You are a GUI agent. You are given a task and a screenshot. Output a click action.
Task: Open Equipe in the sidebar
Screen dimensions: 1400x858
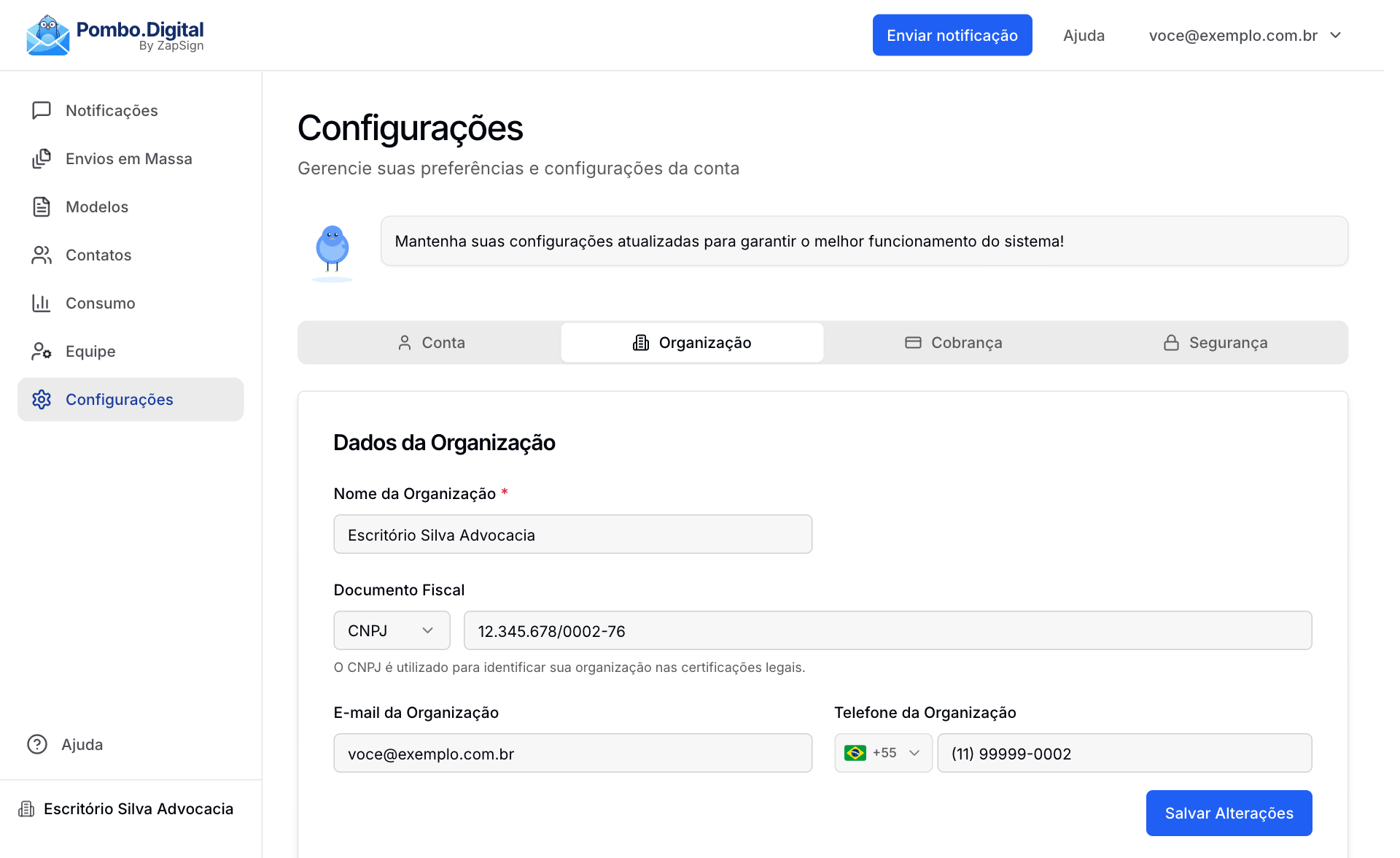131,351
